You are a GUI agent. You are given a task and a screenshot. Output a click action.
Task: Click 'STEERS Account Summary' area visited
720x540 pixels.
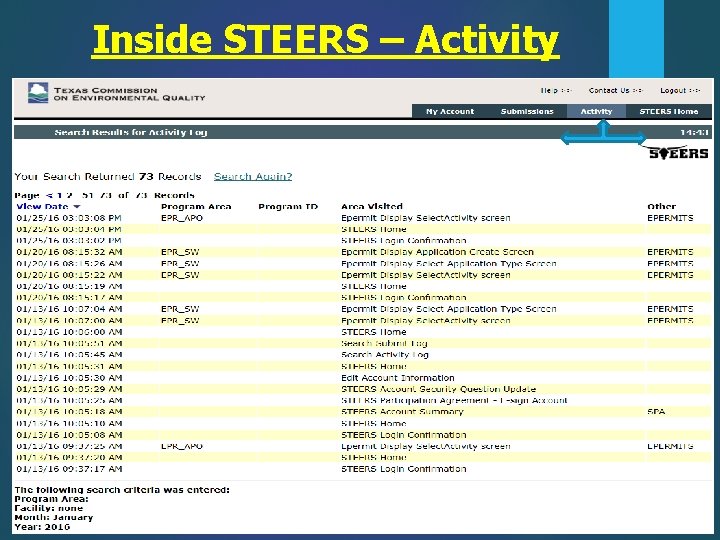[402, 412]
